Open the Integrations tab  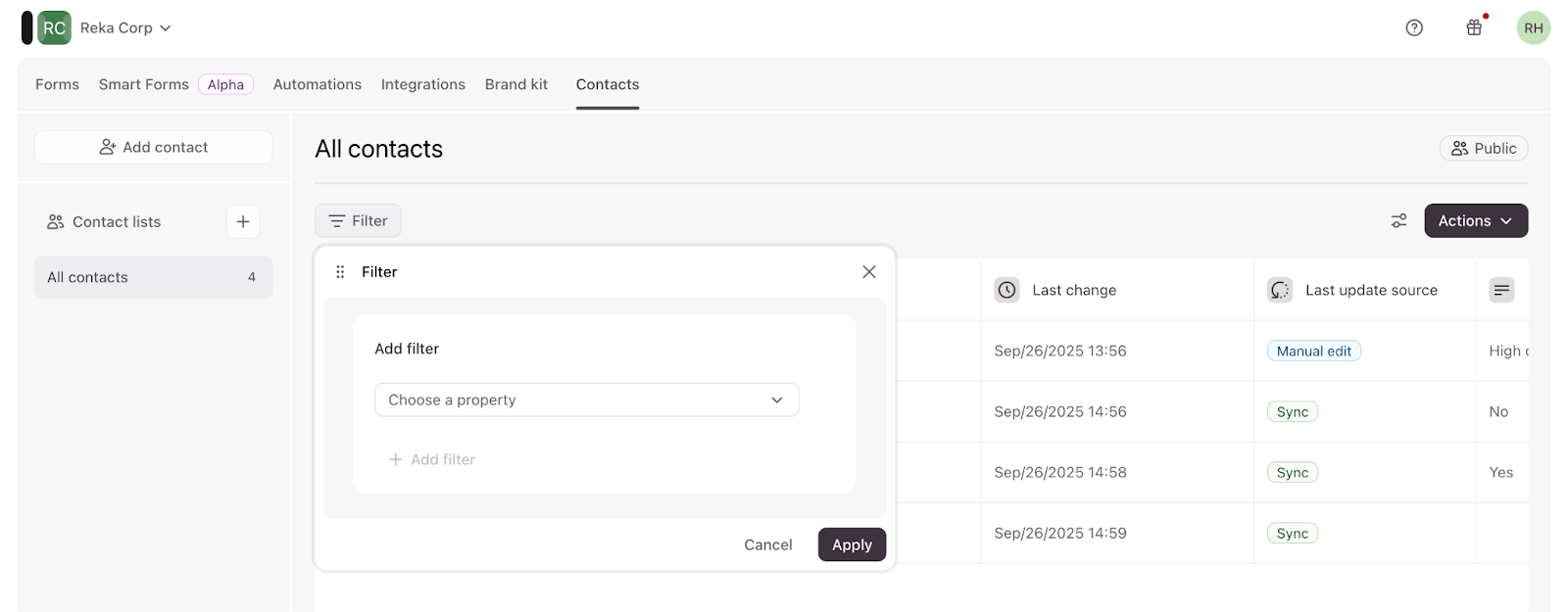pos(422,84)
